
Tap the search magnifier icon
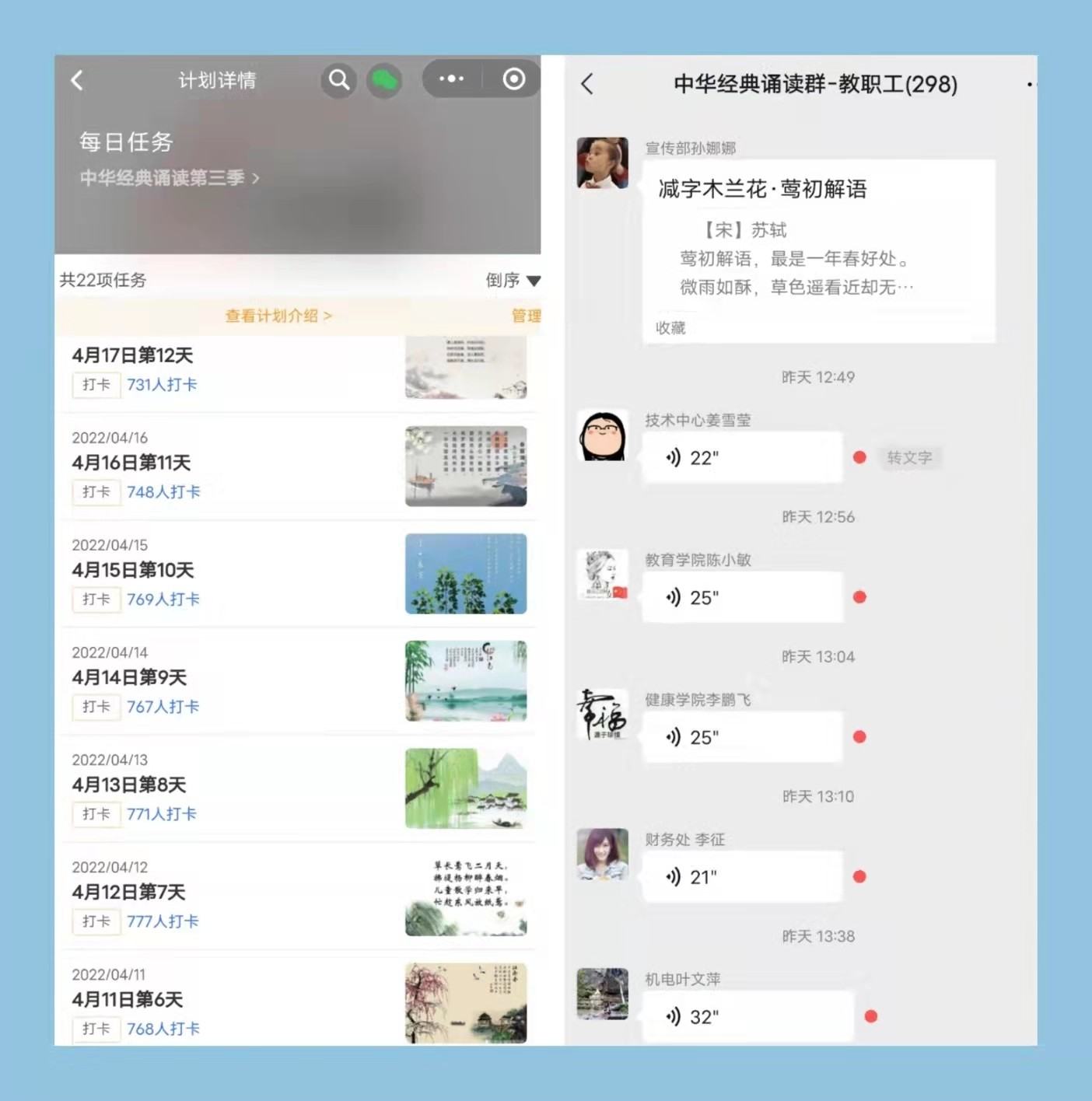(339, 80)
